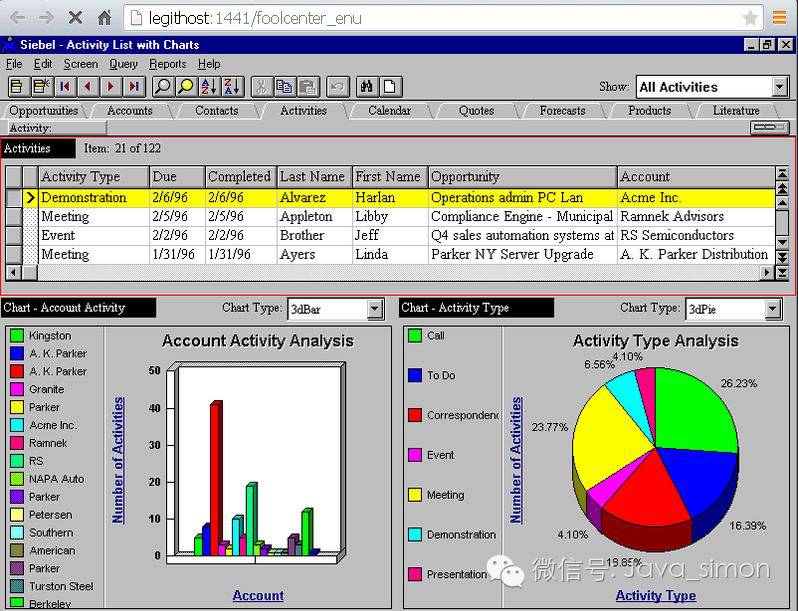Click the copy icon in toolbar
Screen dimensions: 798x611
click(284, 87)
